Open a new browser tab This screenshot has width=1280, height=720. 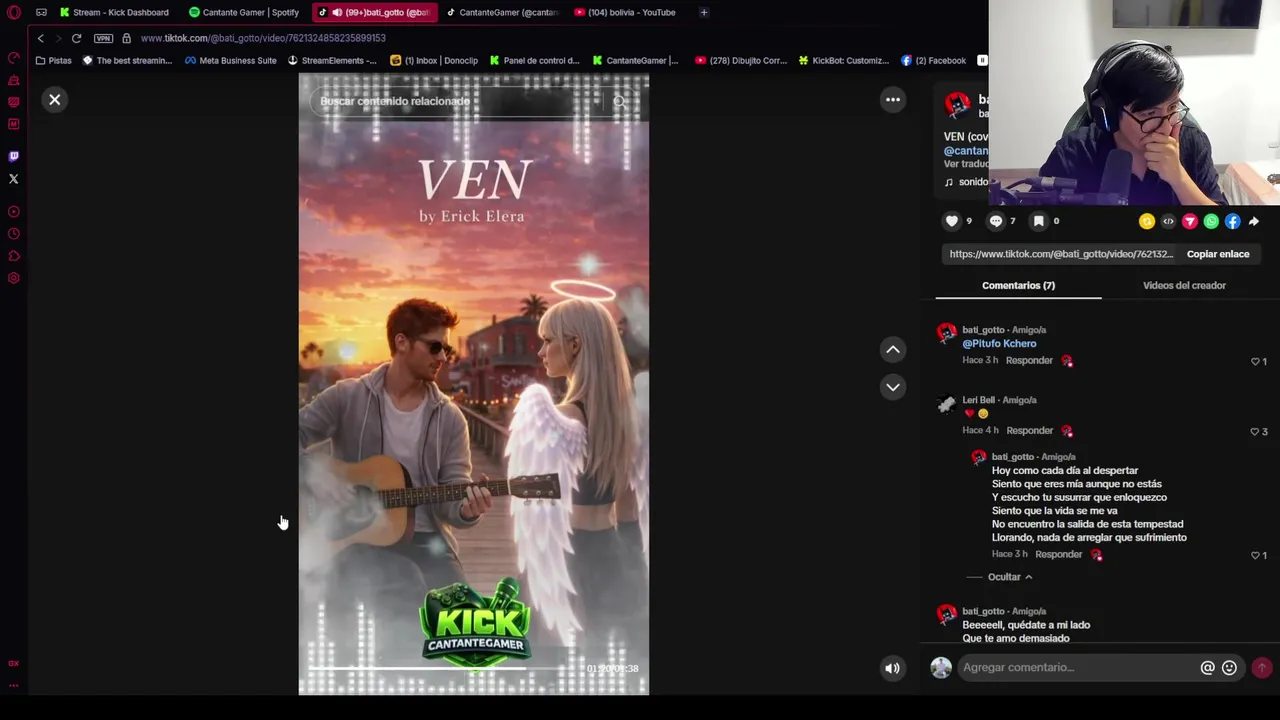pyautogui.click(x=704, y=12)
